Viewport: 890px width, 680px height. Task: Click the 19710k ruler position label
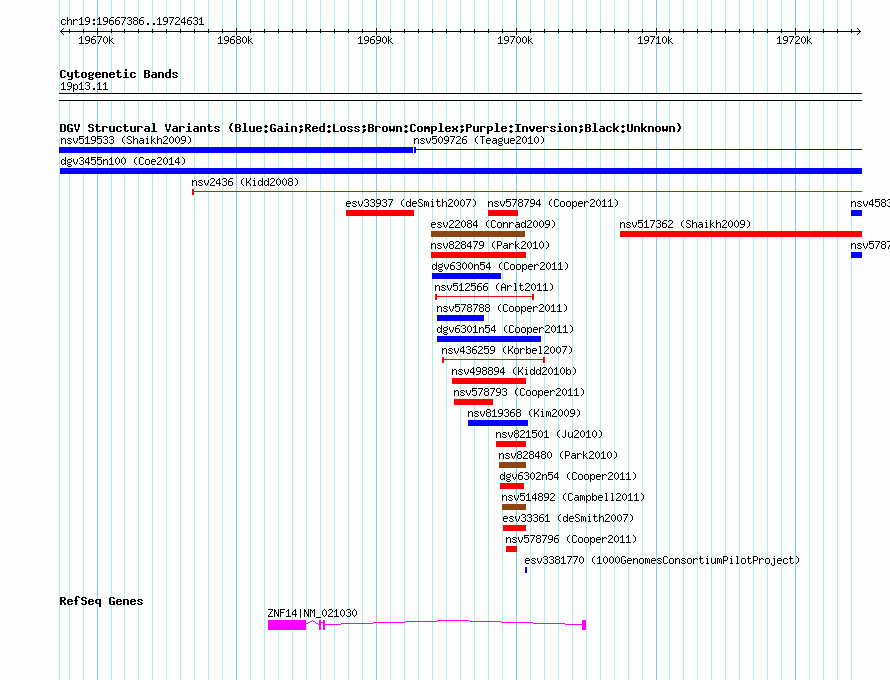click(x=655, y=40)
